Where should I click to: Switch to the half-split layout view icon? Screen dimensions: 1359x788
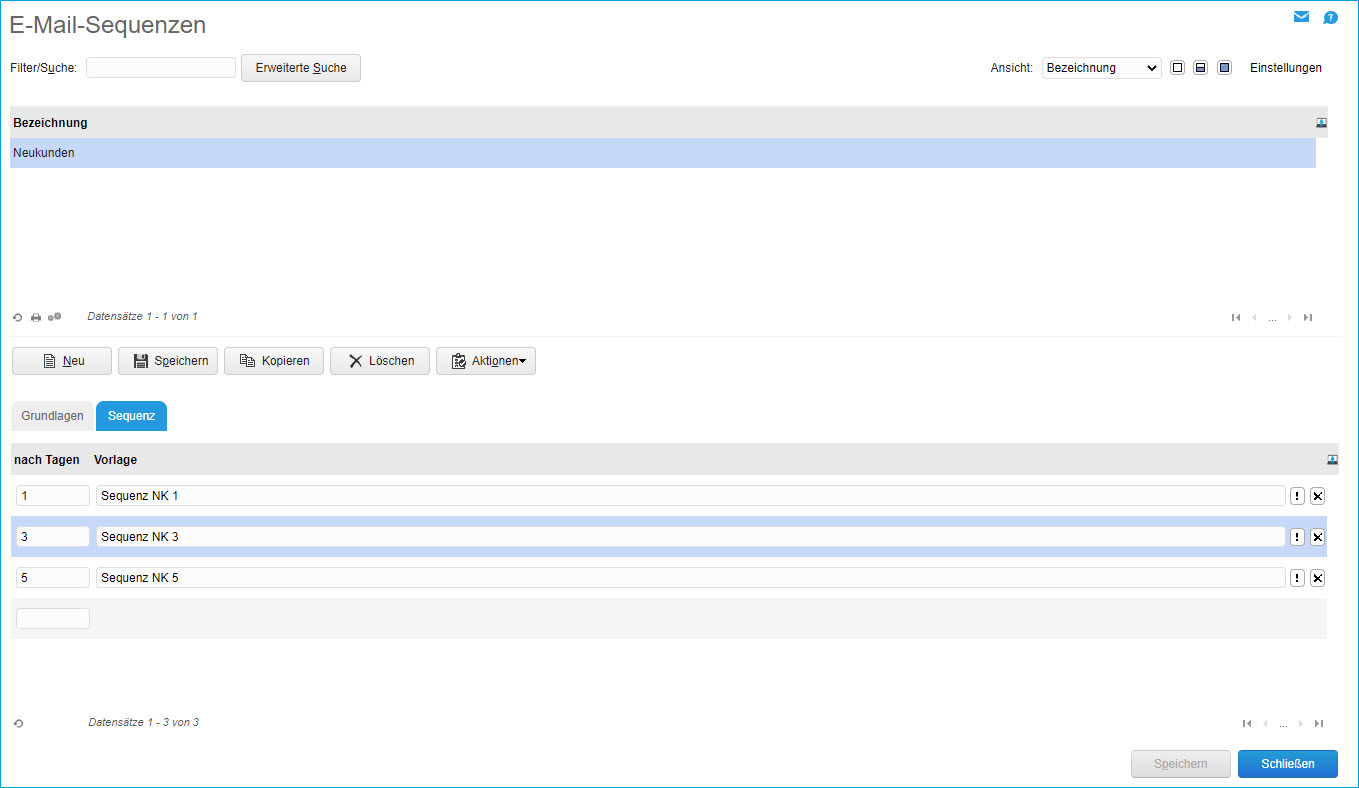point(1201,68)
